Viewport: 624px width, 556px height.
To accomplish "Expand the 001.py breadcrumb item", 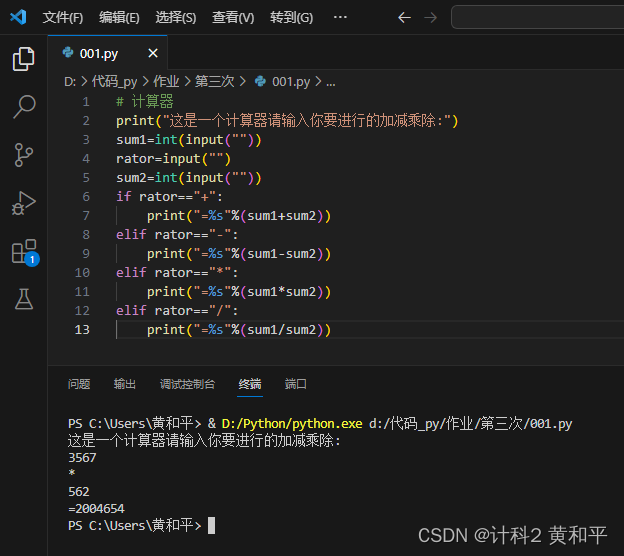I will pyautogui.click(x=291, y=82).
